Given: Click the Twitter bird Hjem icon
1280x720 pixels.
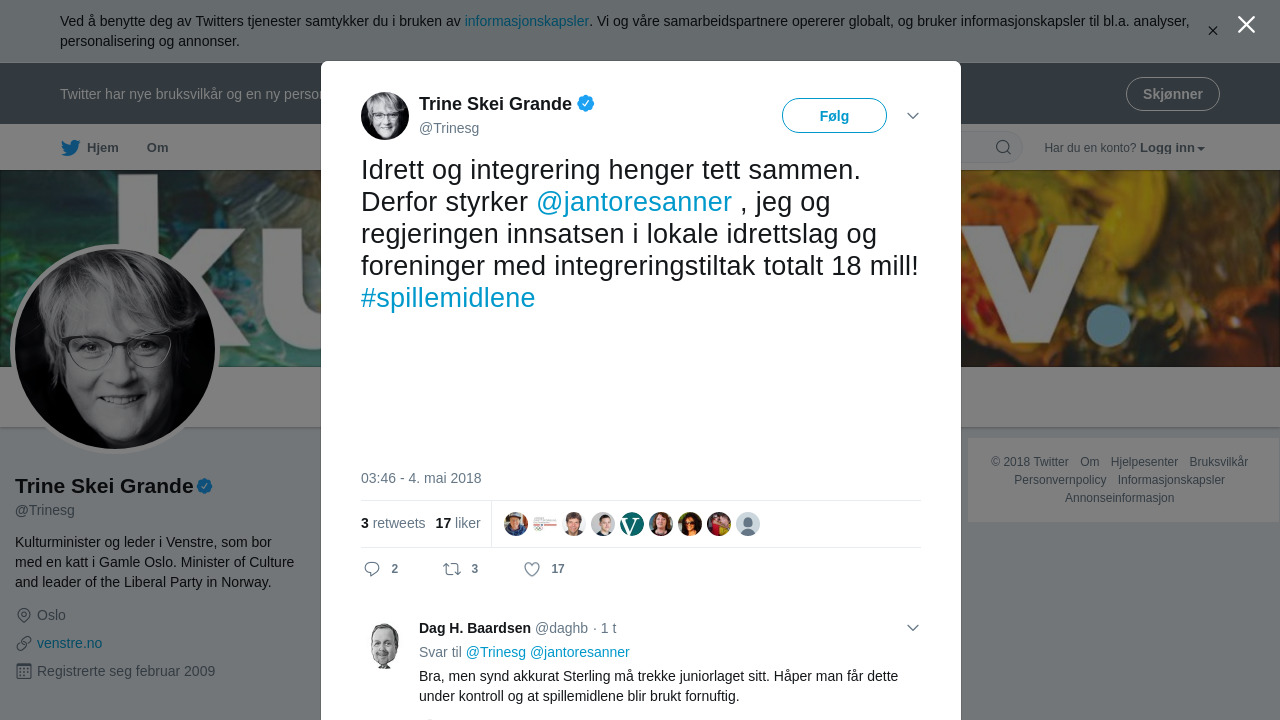Looking at the screenshot, I should click(70, 148).
